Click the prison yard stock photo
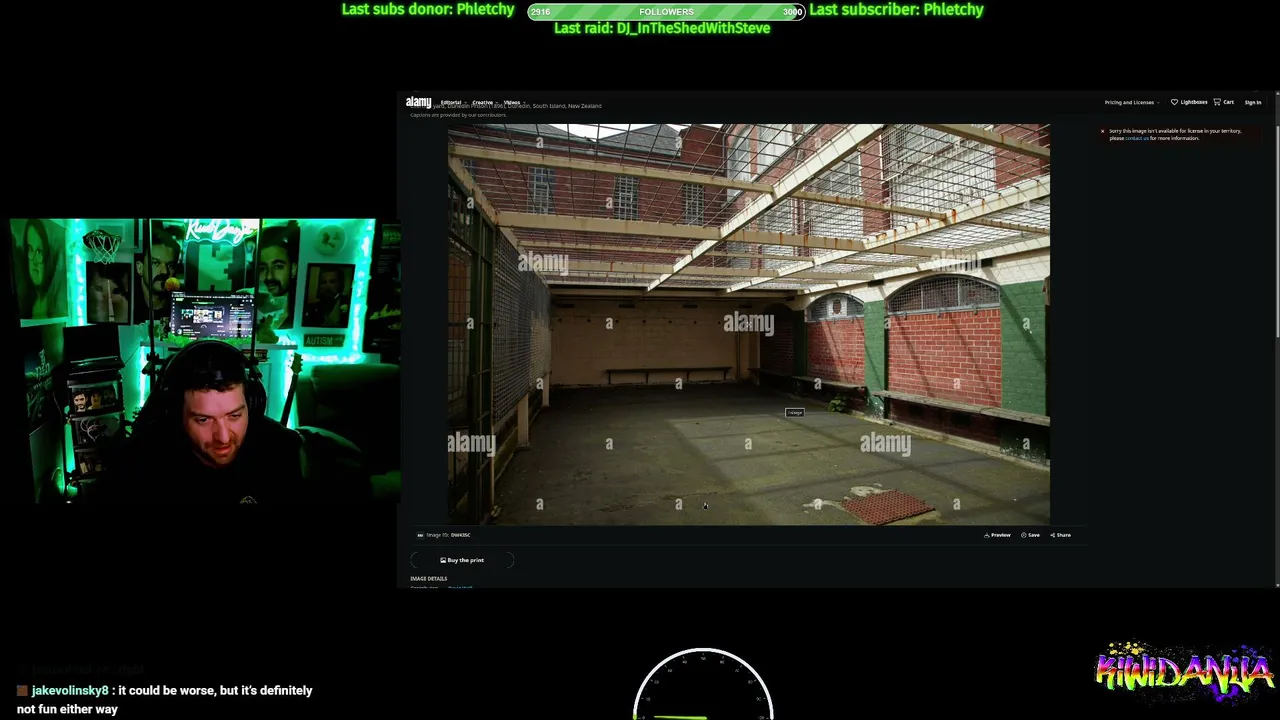The width and height of the screenshot is (1280, 720). [749, 324]
